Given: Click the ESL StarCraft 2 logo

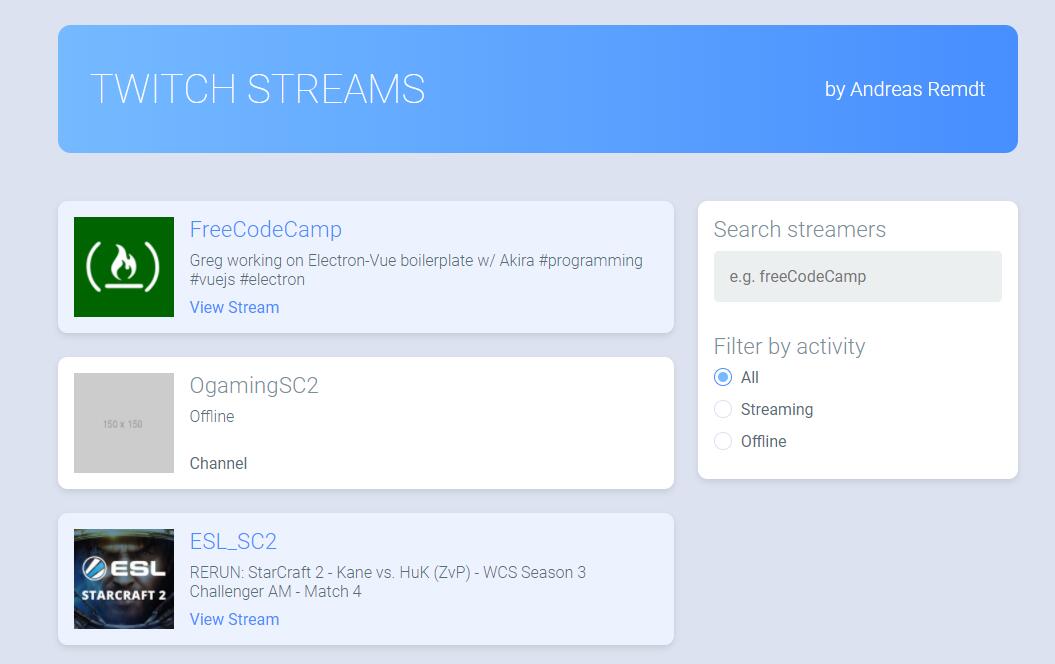Looking at the screenshot, I should [124, 579].
